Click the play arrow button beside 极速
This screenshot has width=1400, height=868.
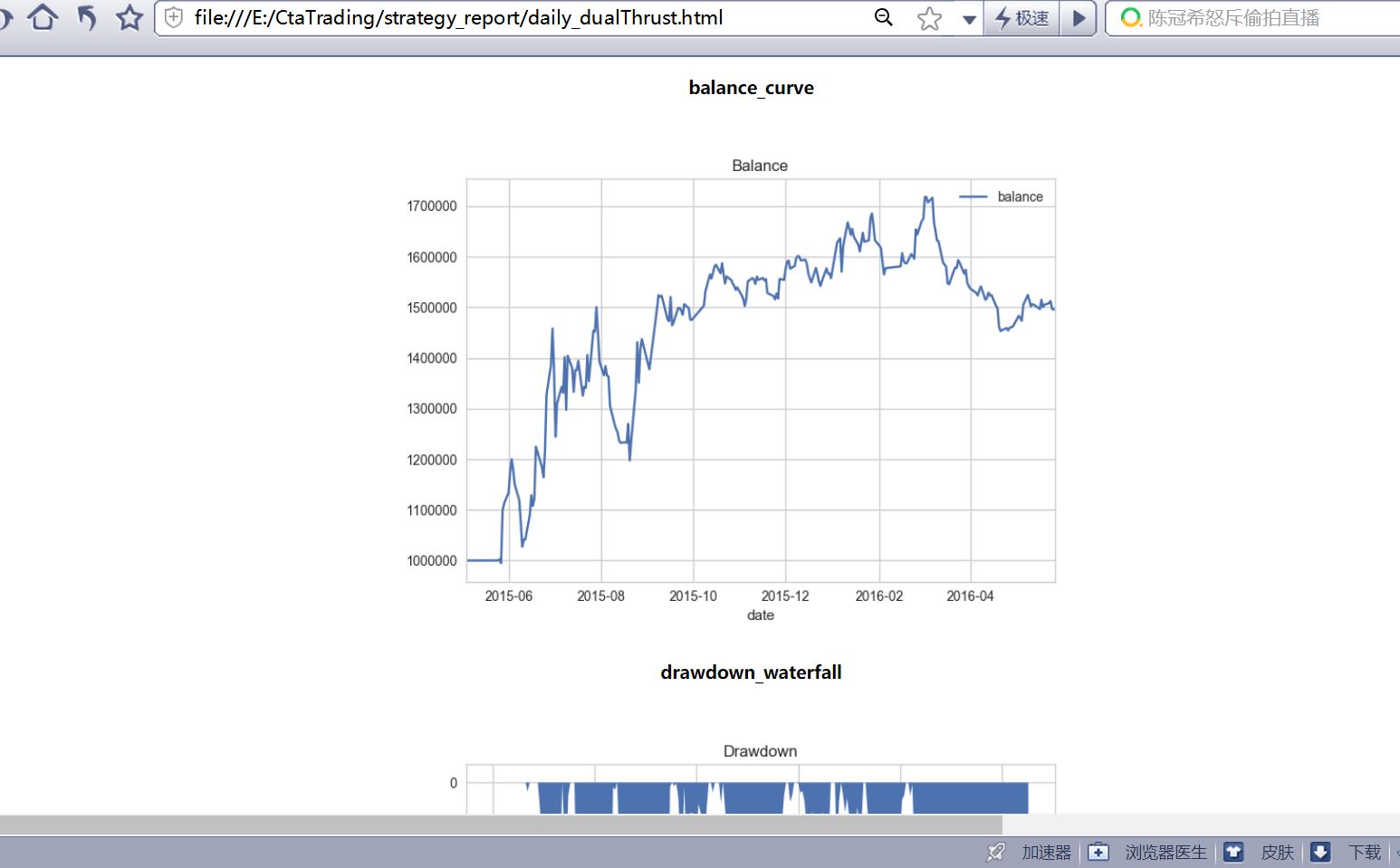coord(1078,18)
